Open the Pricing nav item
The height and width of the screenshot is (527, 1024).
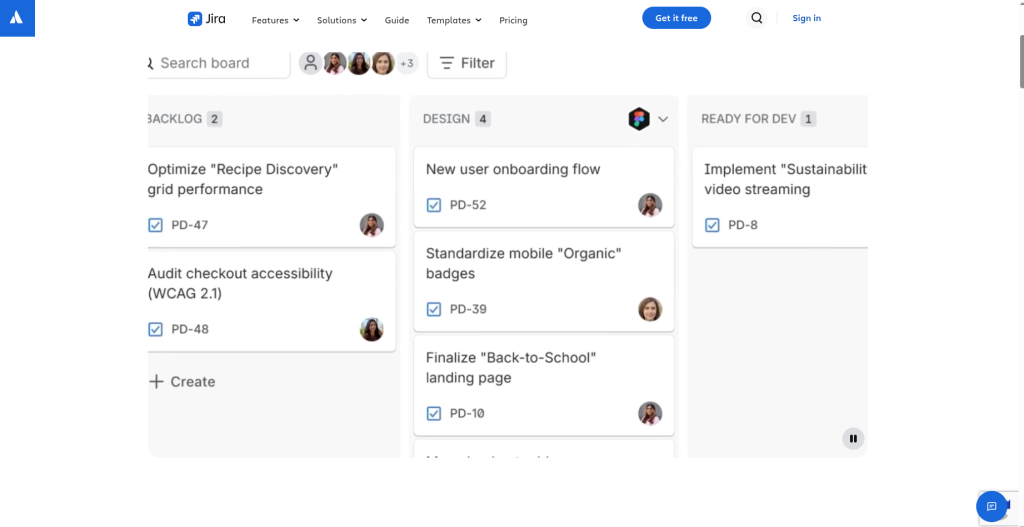pos(513,20)
